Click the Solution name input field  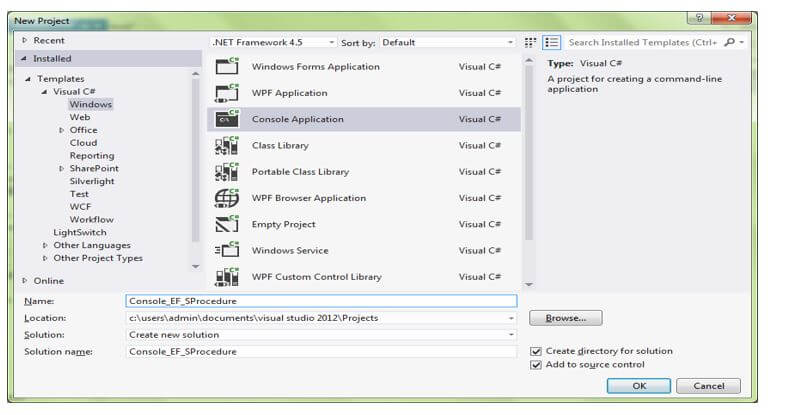point(321,352)
